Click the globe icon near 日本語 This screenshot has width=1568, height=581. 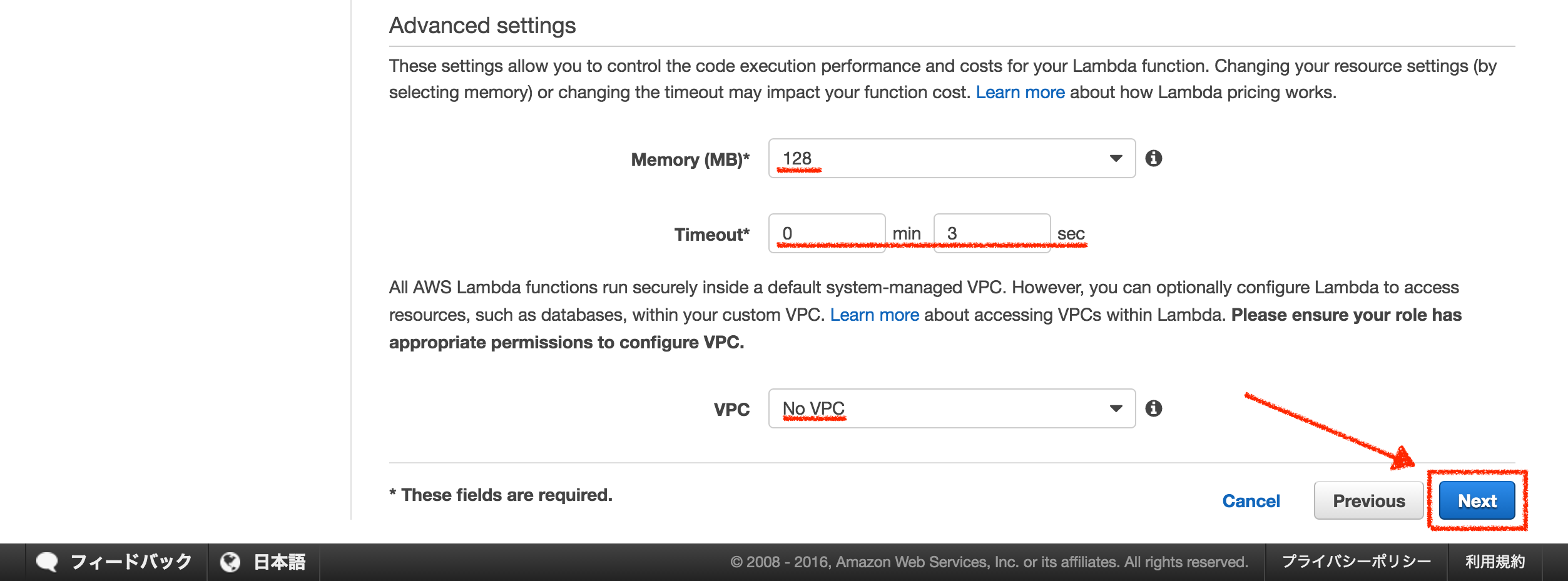click(x=229, y=561)
